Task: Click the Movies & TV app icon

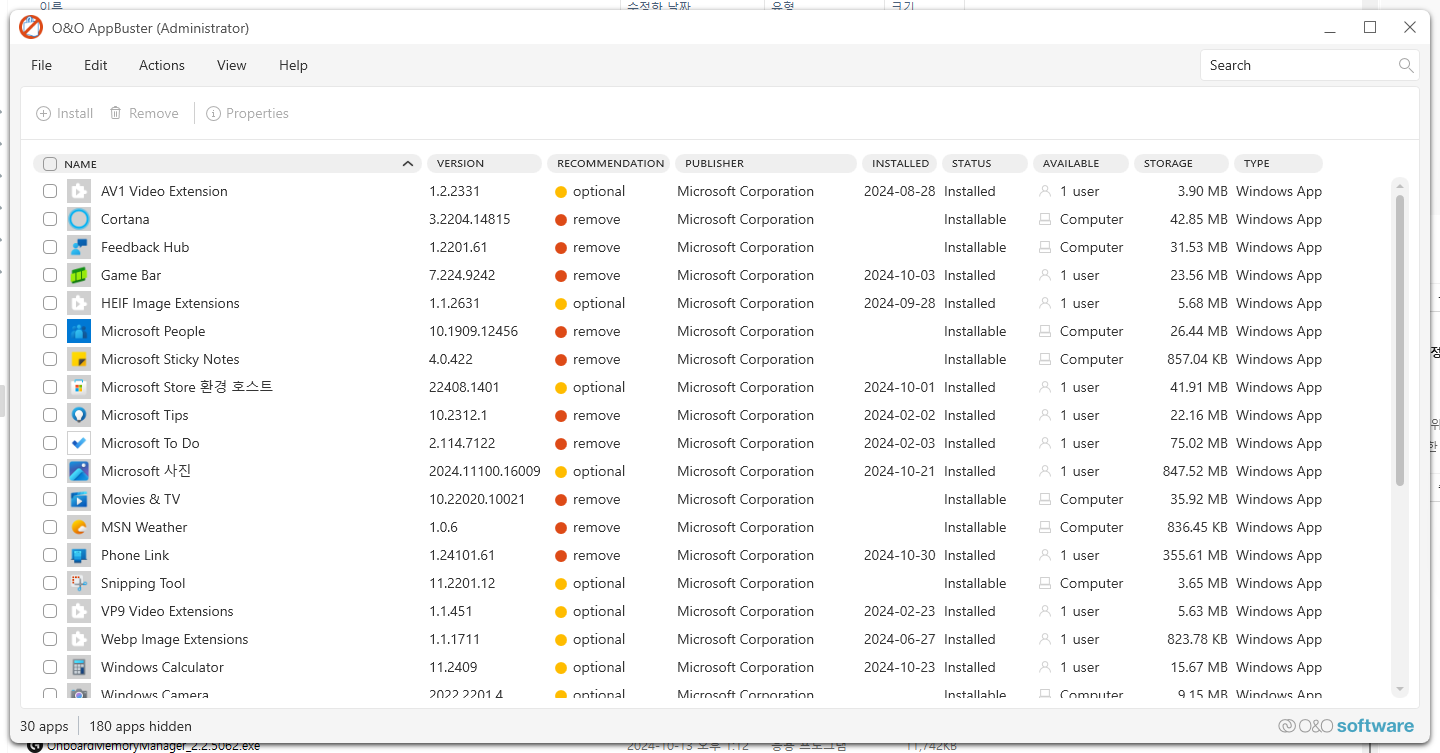Action: tap(79, 499)
